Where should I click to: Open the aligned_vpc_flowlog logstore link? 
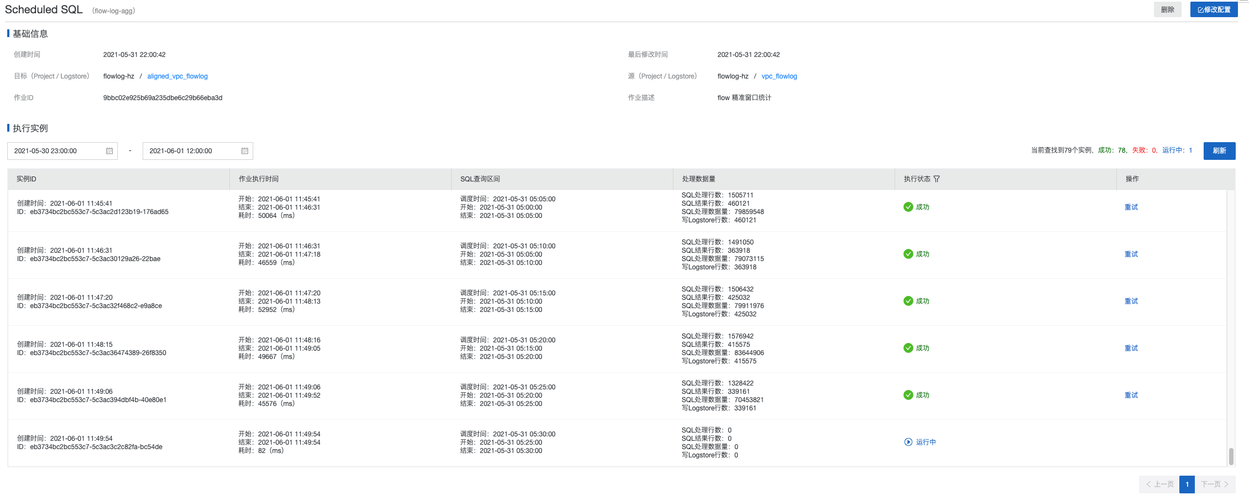[177, 76]
